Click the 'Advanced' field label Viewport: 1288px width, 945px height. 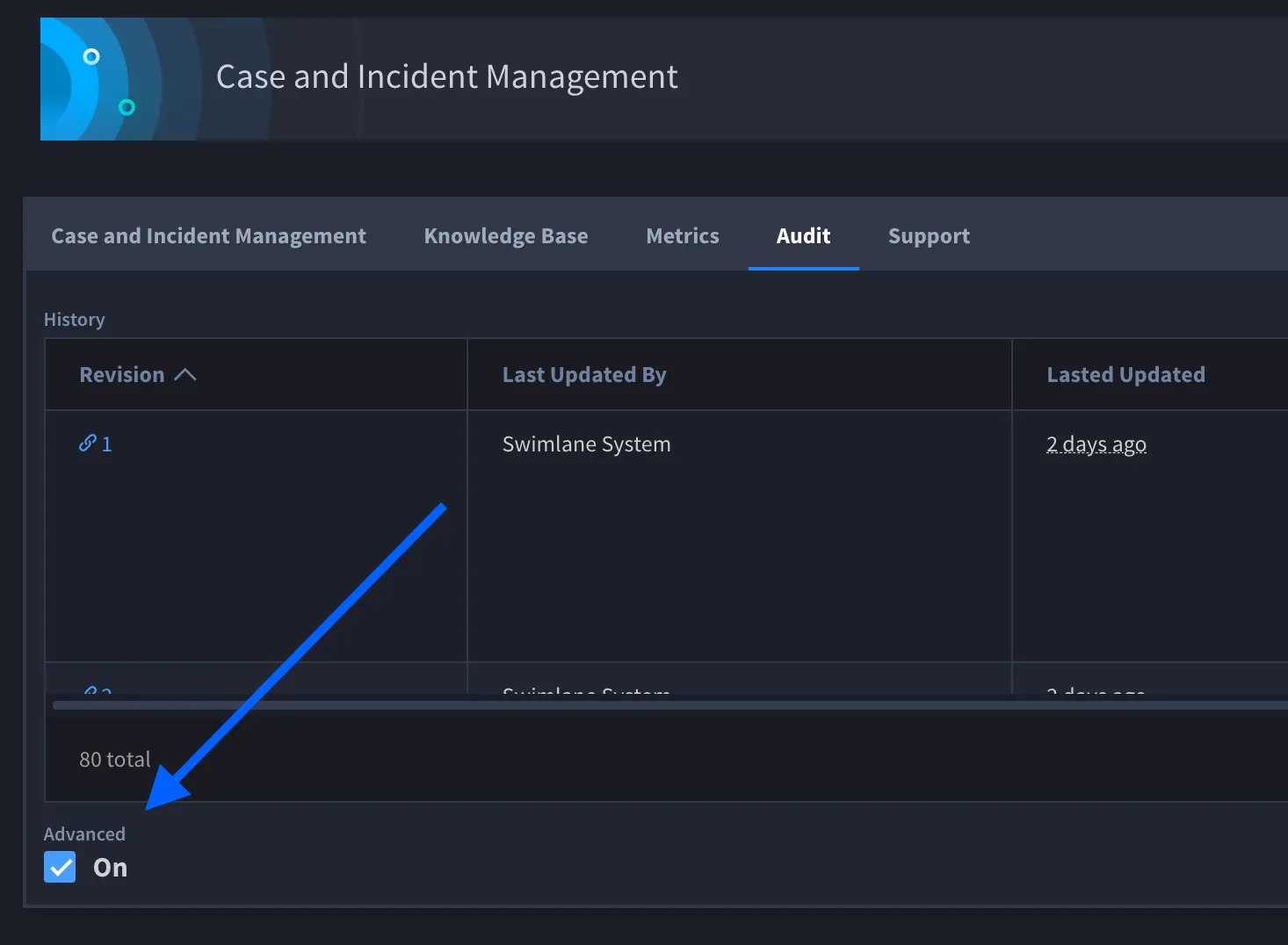tap(84, 834)
